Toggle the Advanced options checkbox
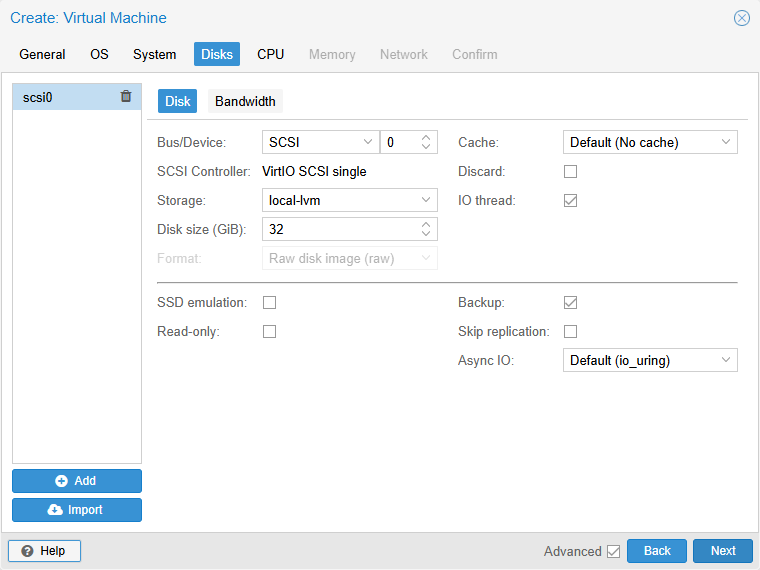This screenshot has height=570, width=760. click(x=614, y=552)
